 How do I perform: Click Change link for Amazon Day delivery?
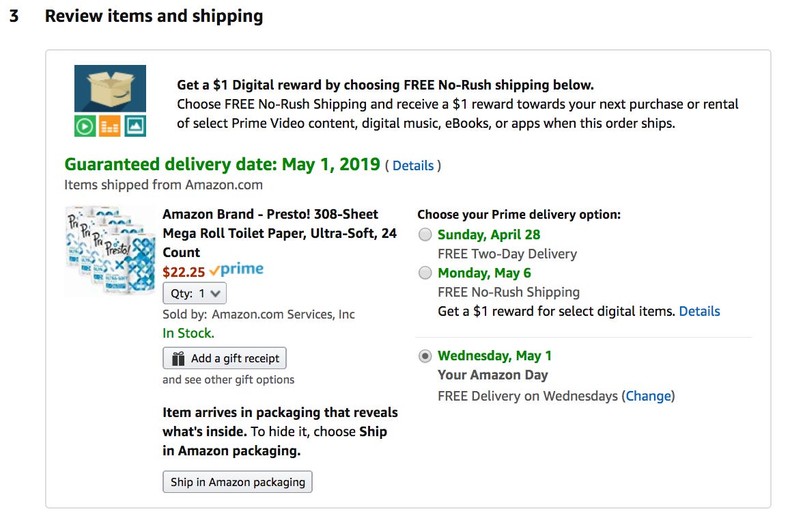648,396
